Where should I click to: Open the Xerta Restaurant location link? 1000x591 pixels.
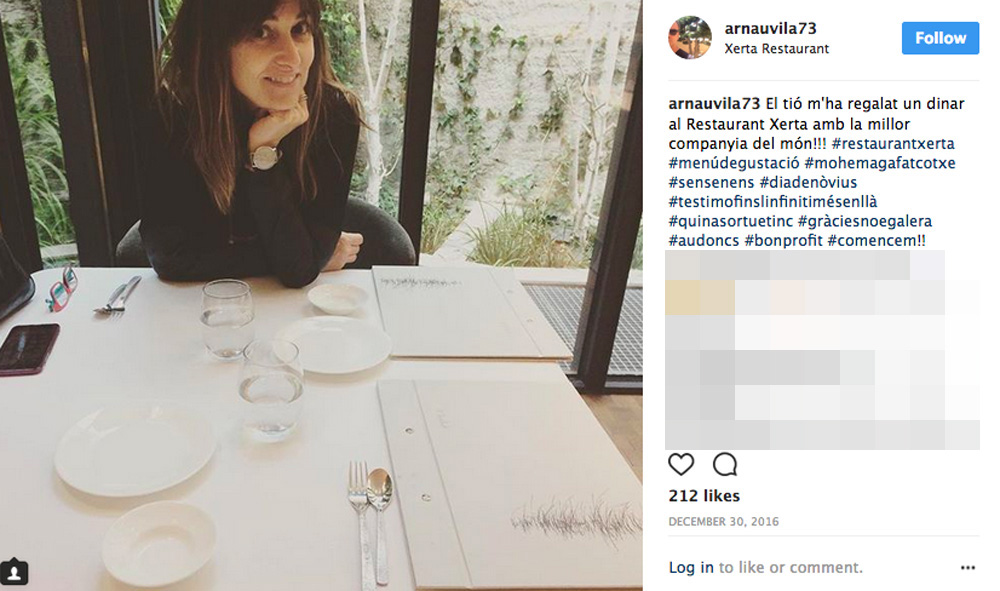tap(777, 48)
